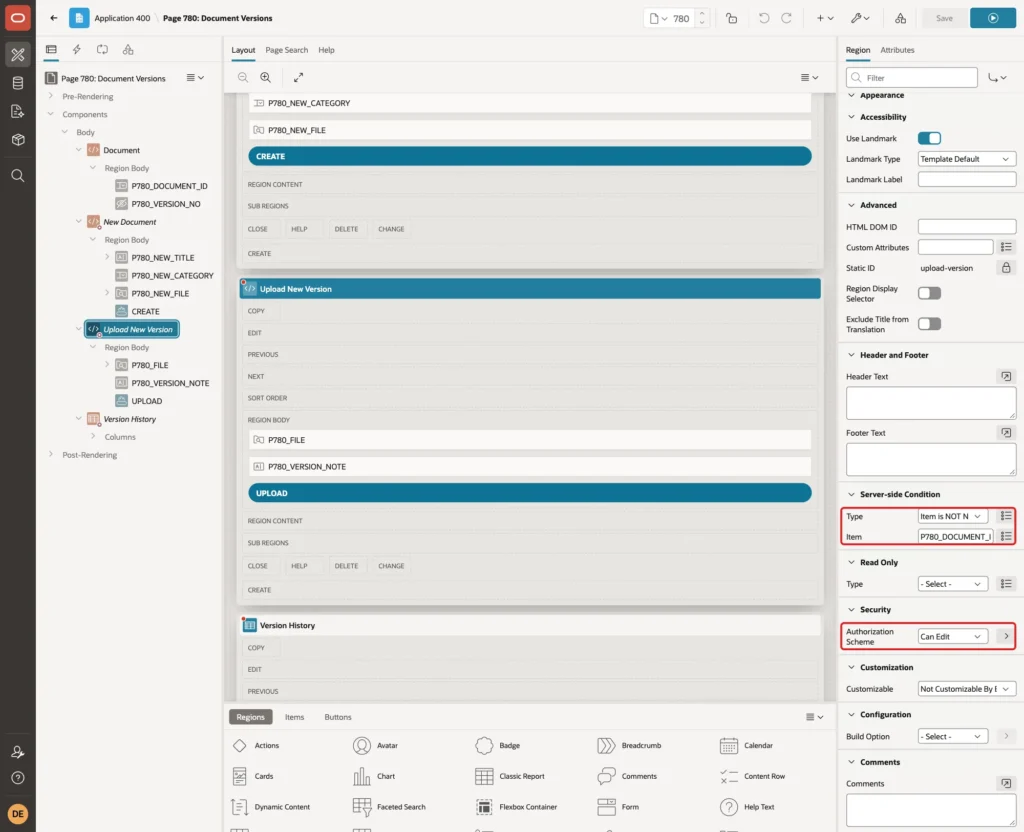
Task: Open the Help tab in layout pane
Action: (326, 50)
